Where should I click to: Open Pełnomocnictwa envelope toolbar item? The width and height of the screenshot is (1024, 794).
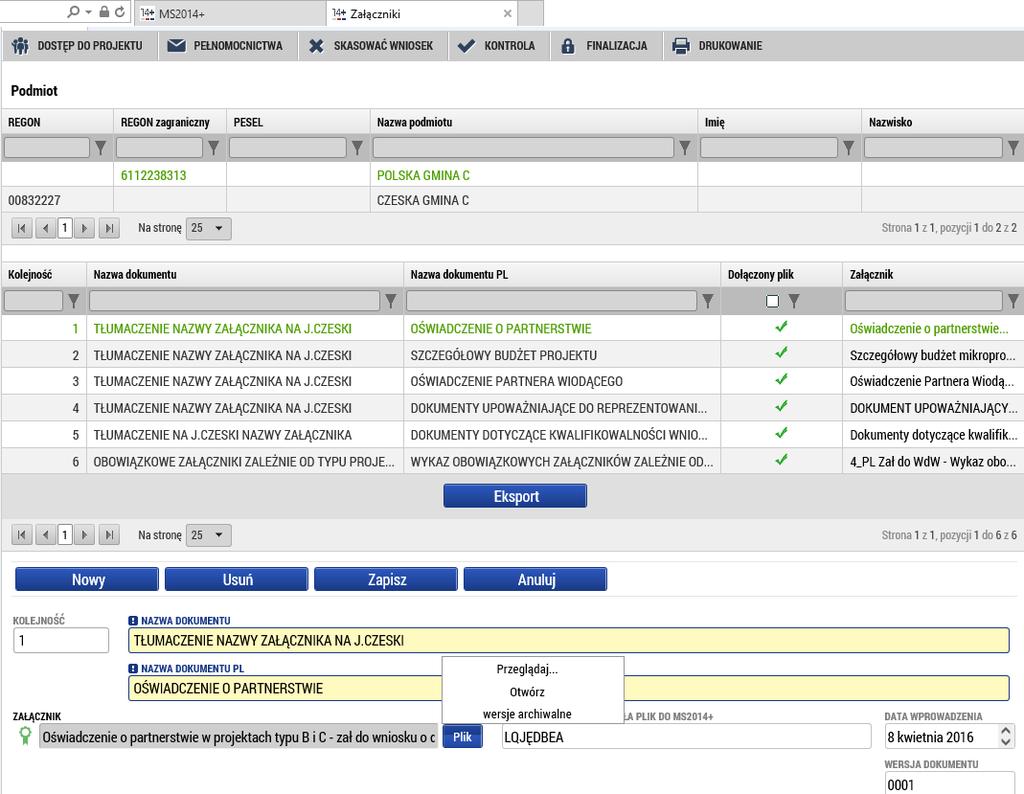click(225, 46)
